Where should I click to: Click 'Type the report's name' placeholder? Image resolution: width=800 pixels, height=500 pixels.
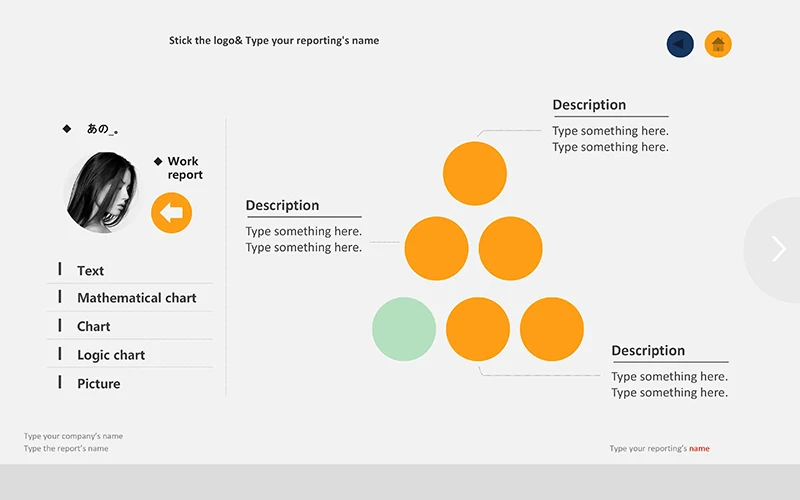click(66, 449)
